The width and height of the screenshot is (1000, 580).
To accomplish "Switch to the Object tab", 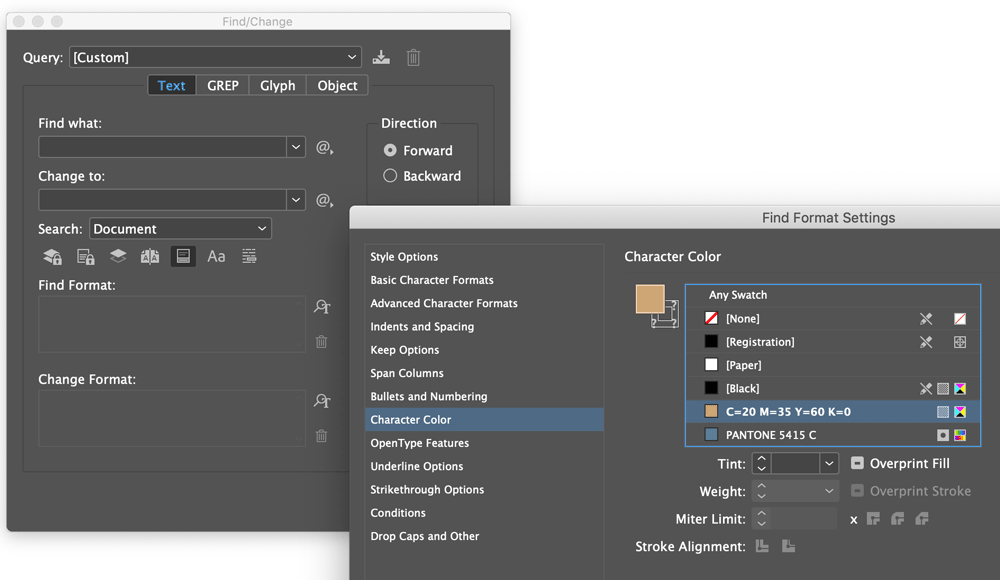I will (x=337, y=85).
